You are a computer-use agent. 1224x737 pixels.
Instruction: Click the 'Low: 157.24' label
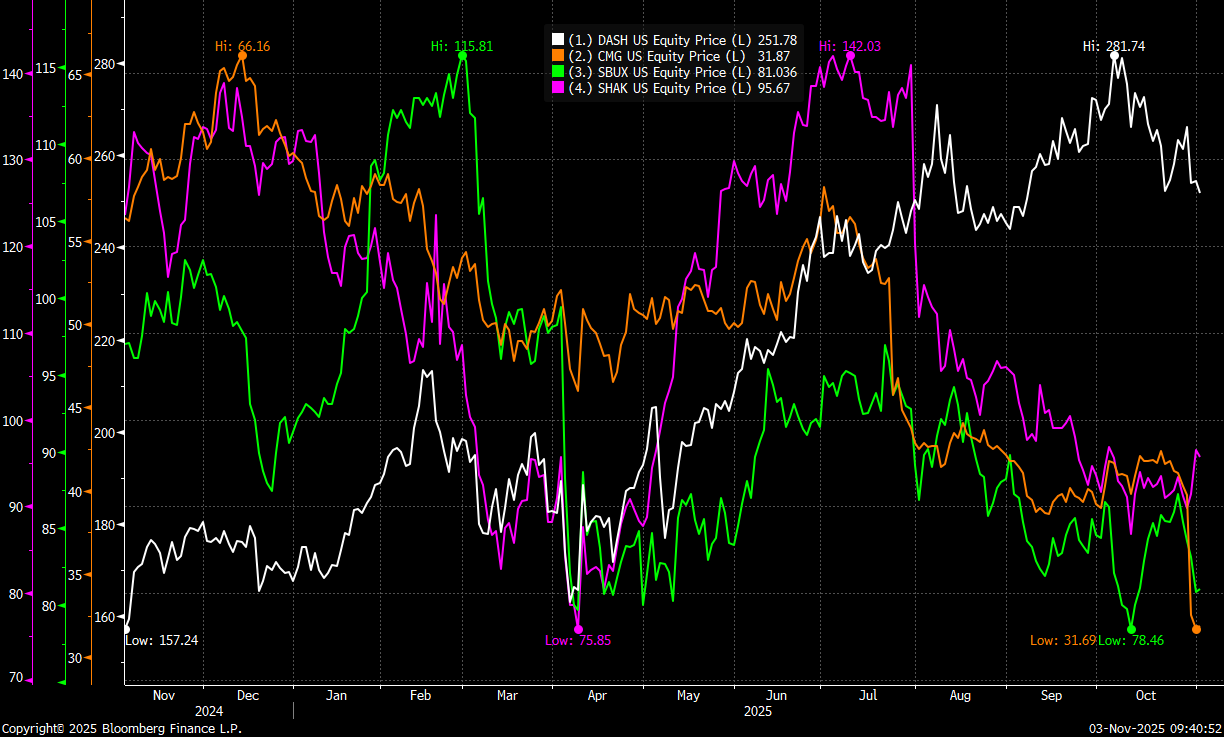[x=162, y=640]
